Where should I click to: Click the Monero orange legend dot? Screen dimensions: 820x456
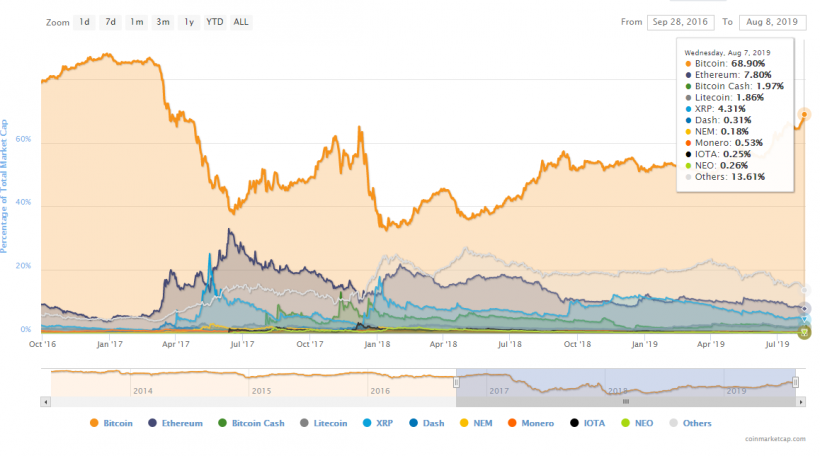pos(512,423)
